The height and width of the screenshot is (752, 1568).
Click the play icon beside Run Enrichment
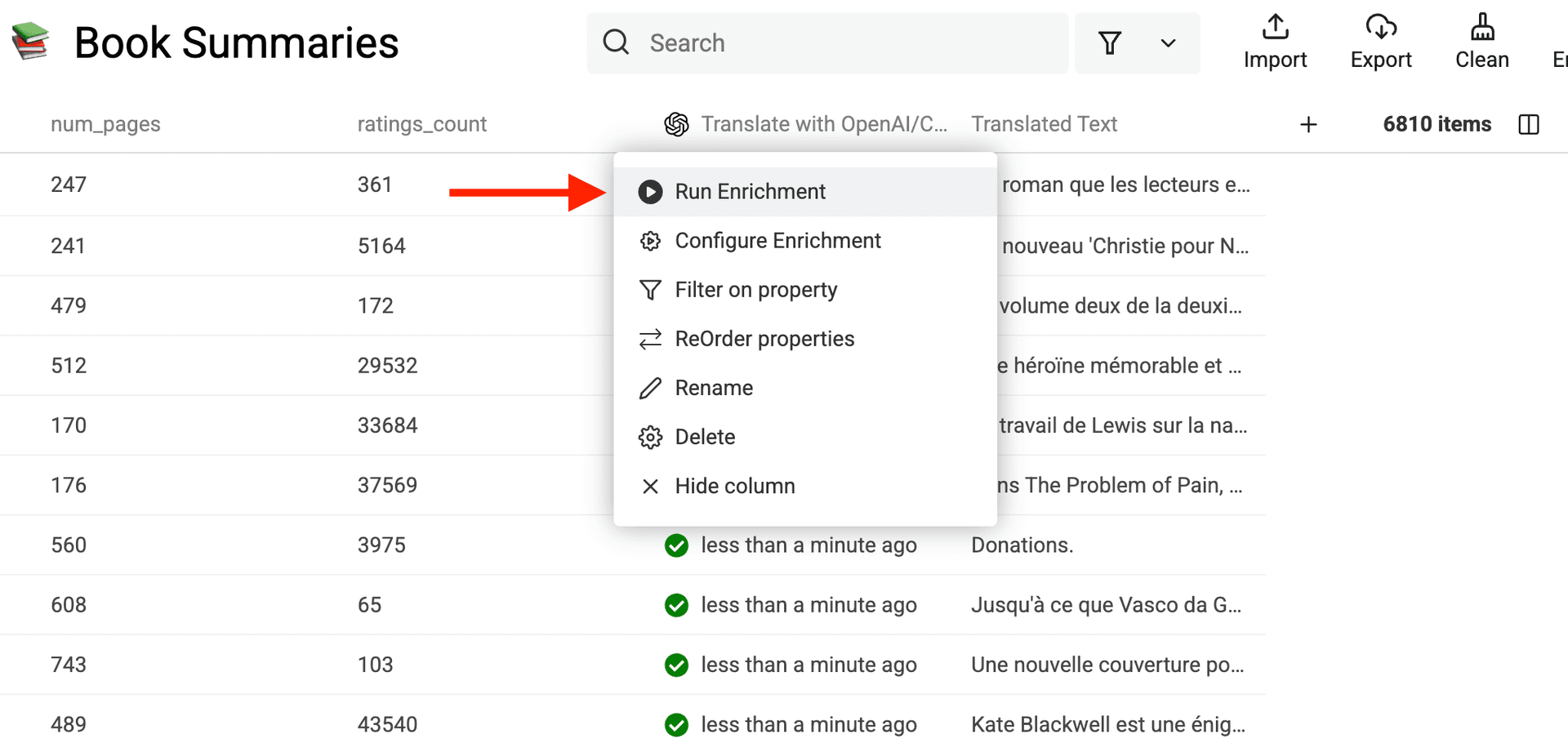click(x=650, y=191)
